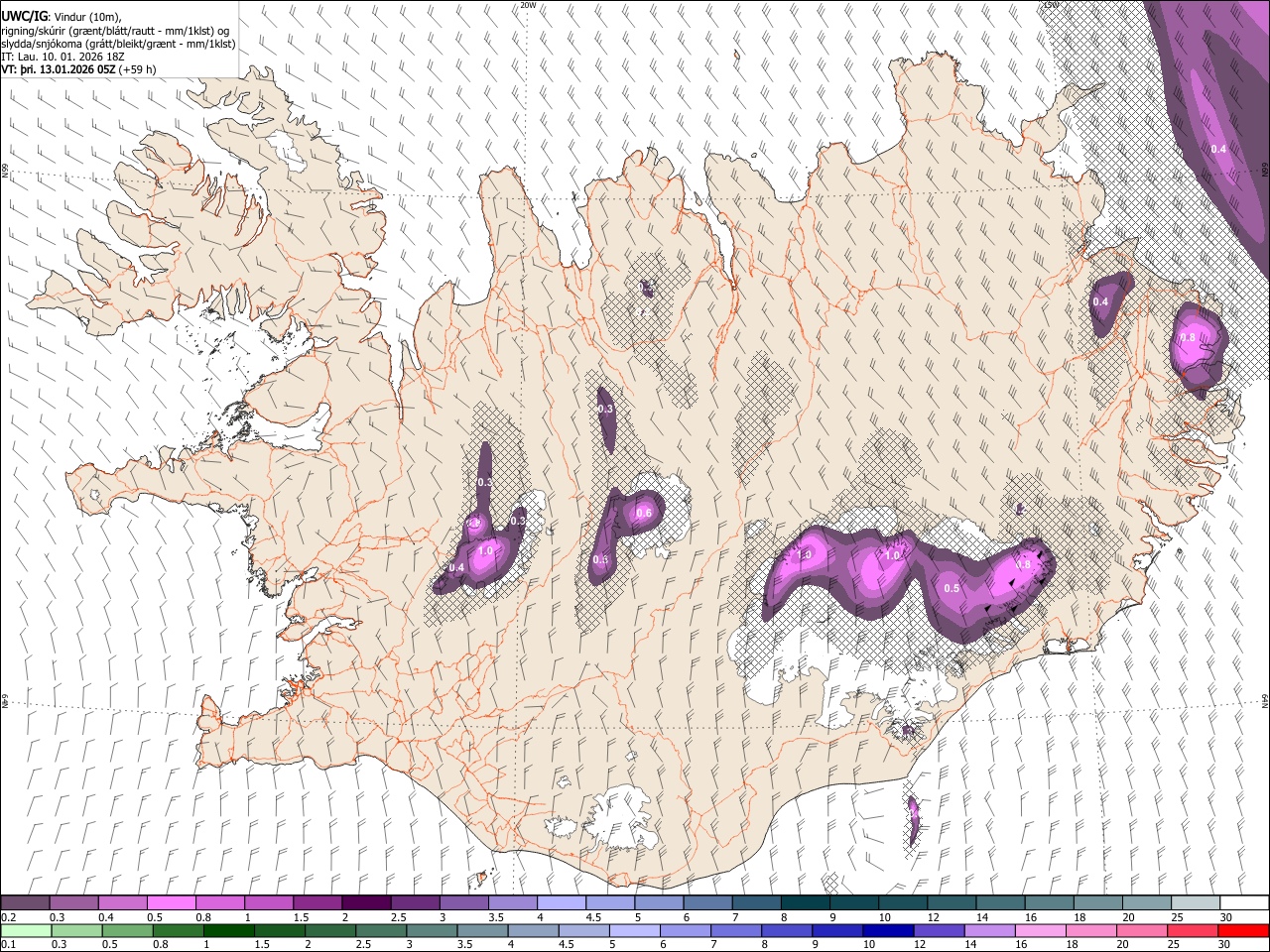The image size is (1270, 952).
Task: Click the '(+59 h)' forecast offset
Action: coord(137,70)
